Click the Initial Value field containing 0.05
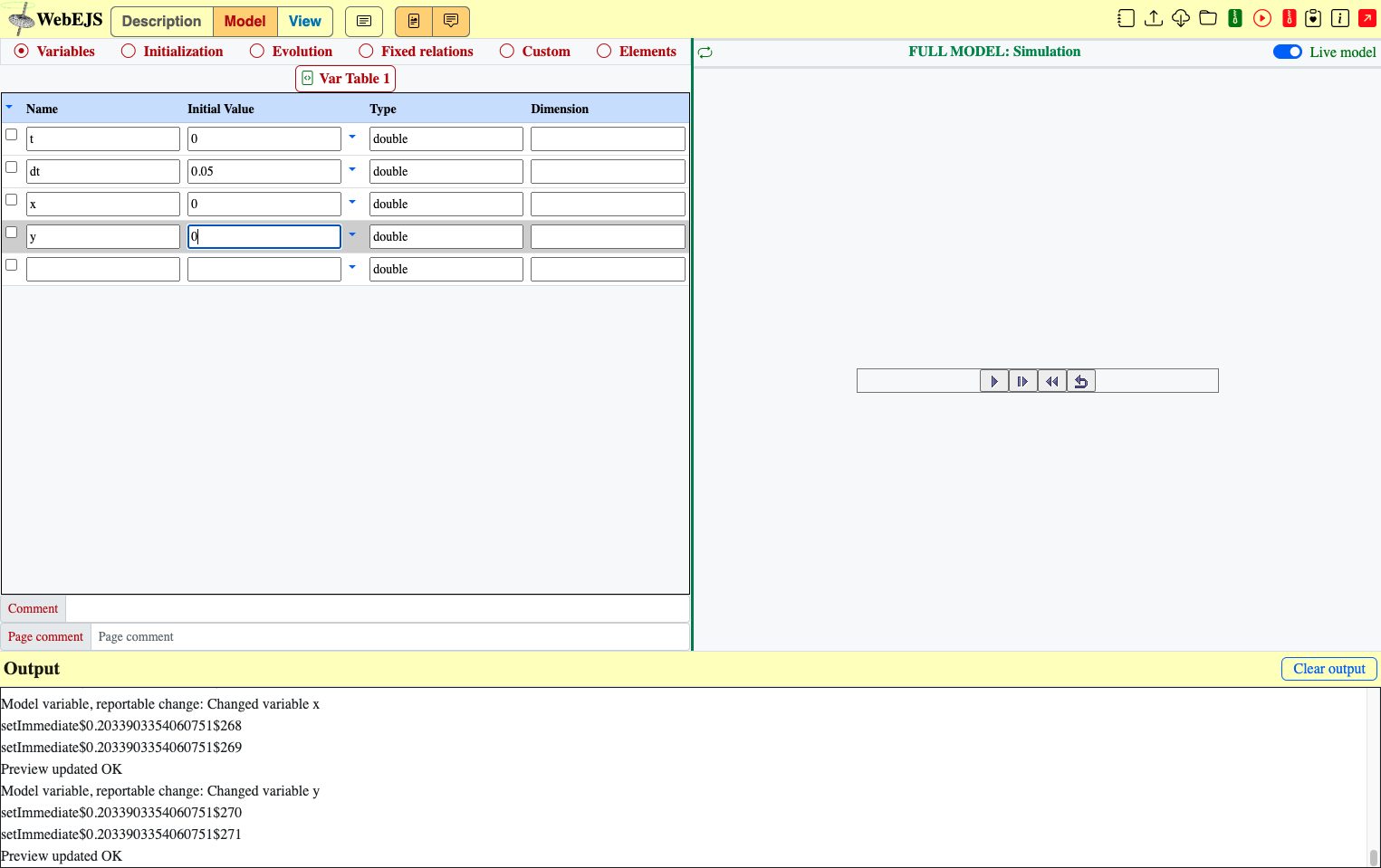1381x868 pixels. click(x=264, y=171)
